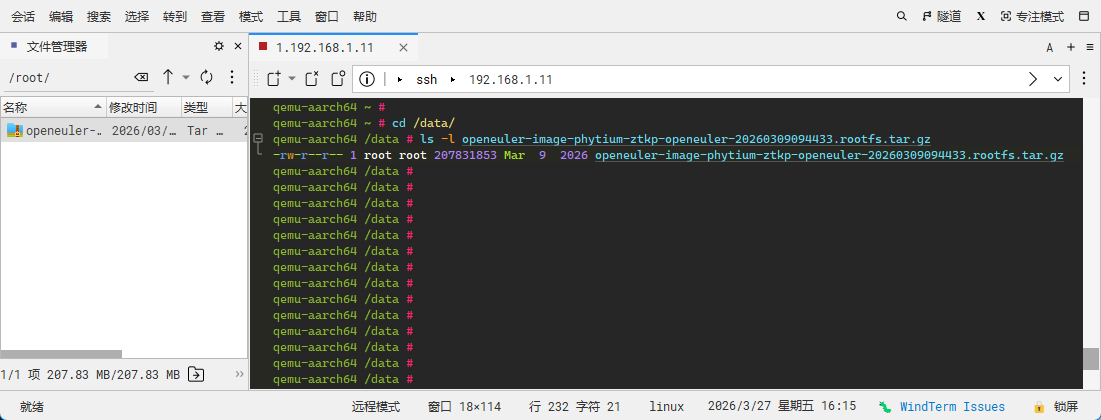The height and width of the screenshot is (420, 1101).
Task: Click the file manager horizontal scrollbar
Action: [61, 353]
